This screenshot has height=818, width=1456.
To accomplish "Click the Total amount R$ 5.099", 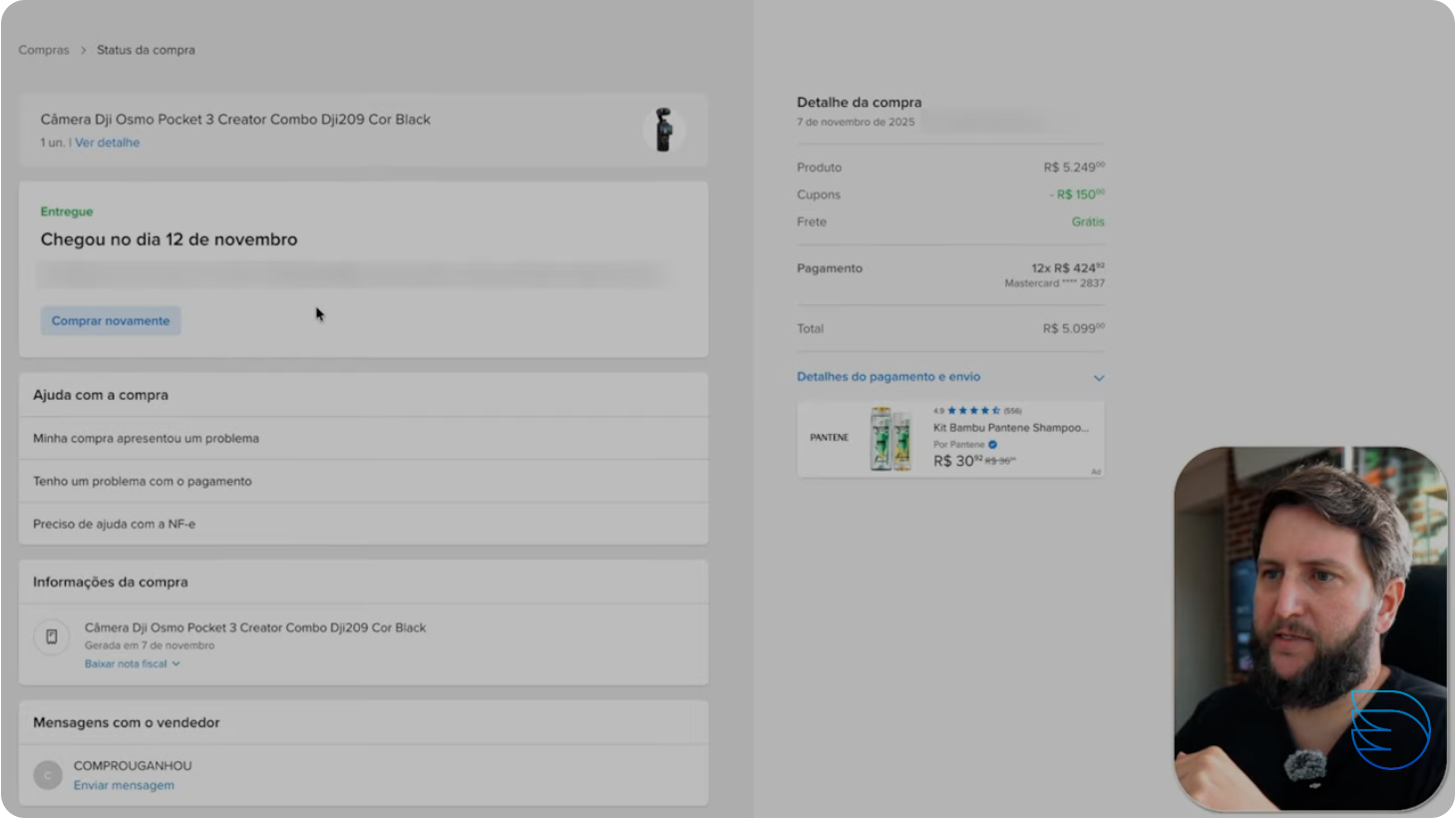I will tap(1074, 328).
